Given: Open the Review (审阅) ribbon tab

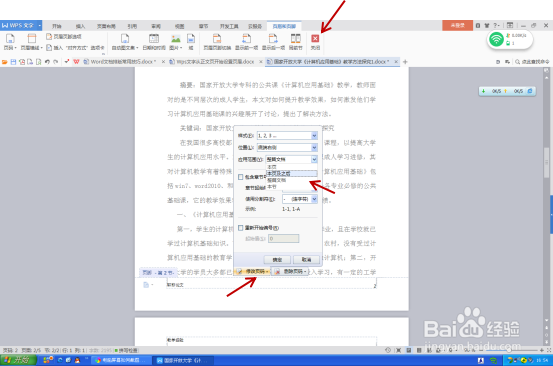Looking at the screenshot, I should click(x=156, y=26).
